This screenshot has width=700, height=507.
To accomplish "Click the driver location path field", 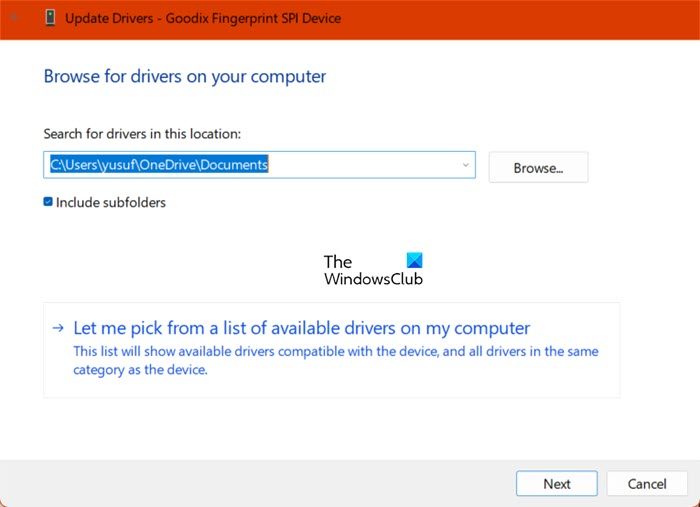I will (x=259, y=165).
